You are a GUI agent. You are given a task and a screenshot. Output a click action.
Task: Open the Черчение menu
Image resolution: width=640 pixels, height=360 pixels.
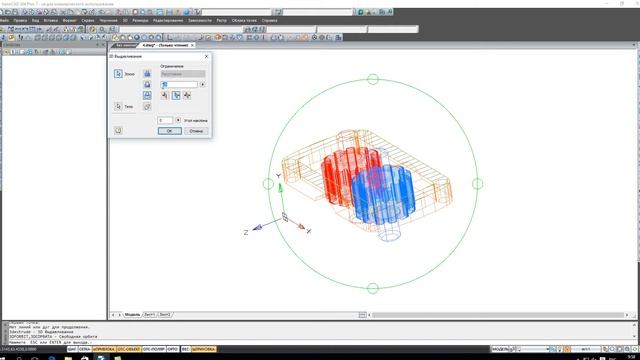pyautogui.click(x=108, y=20)
